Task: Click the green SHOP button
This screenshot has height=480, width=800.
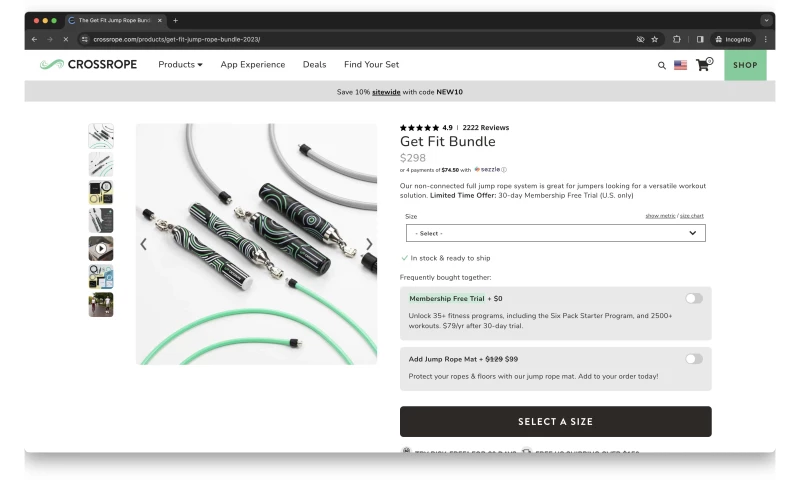Action: click(x=745, y=65)
